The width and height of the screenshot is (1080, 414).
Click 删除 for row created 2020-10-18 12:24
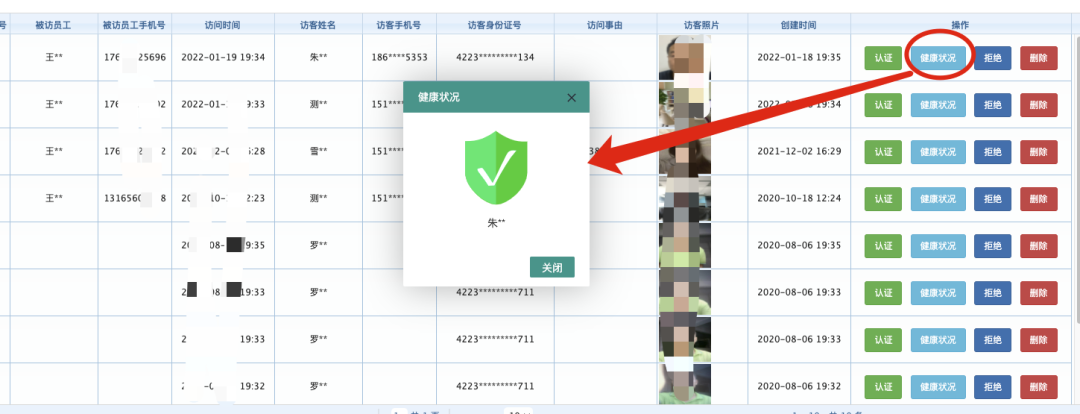[1039, 198]
